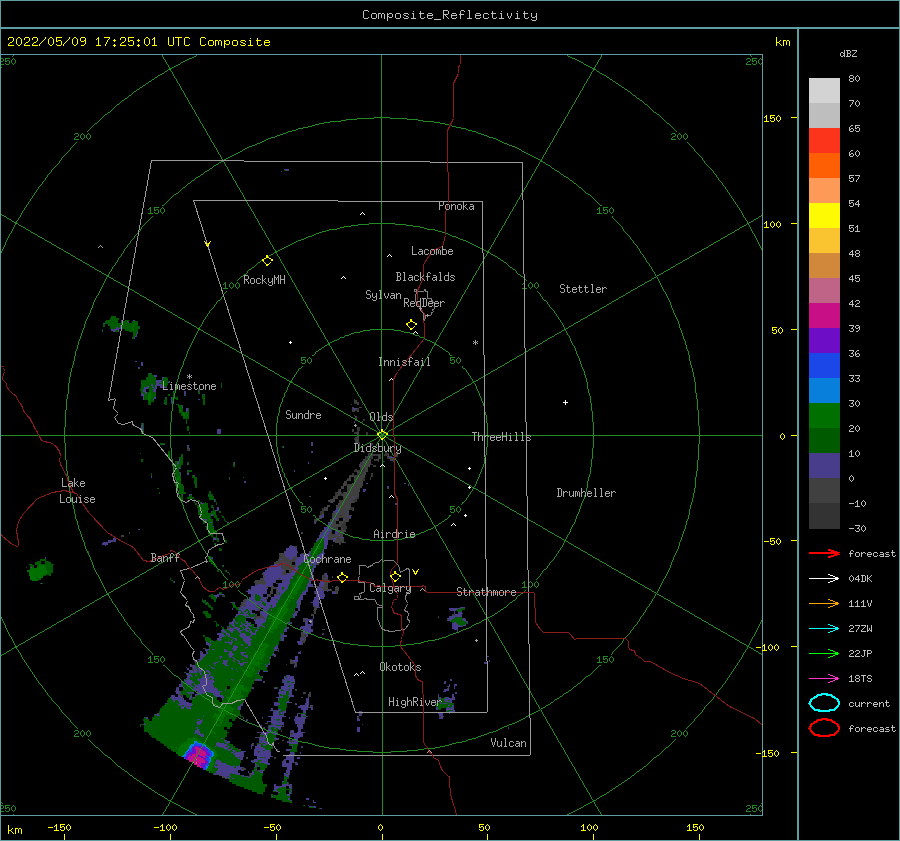Viewport: 900px width, 841px height.
Task: Click the red forecast arrow in legend
Action: coord(824,553)
